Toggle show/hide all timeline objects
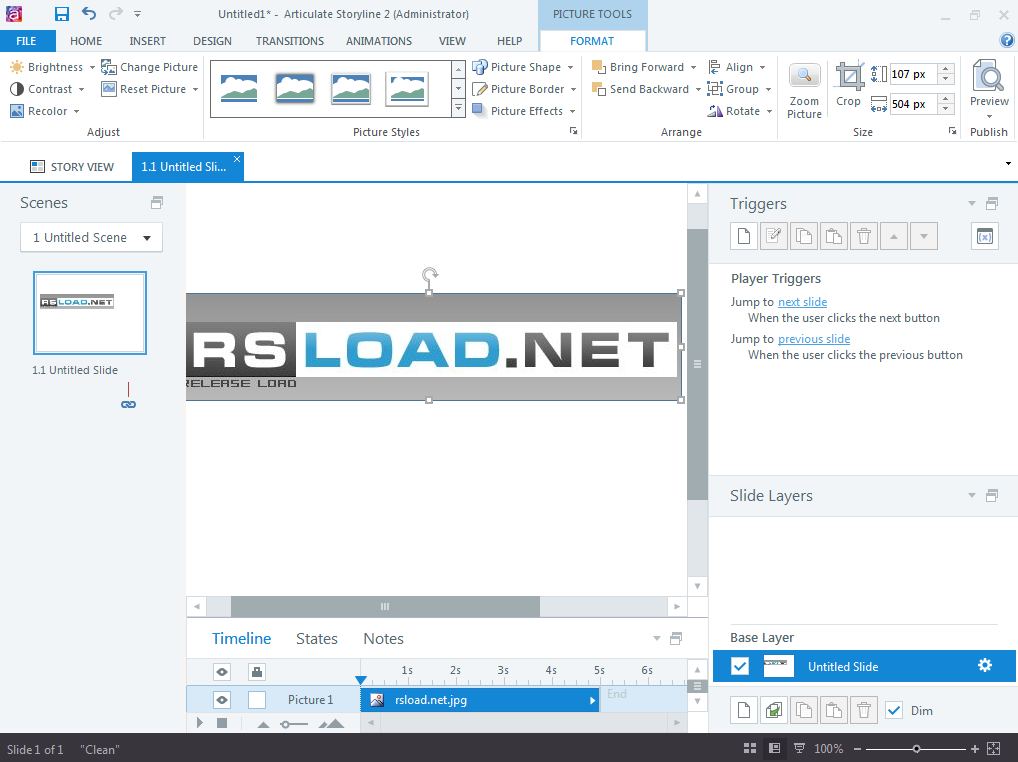1018x762 pixels. coord(222,672)
